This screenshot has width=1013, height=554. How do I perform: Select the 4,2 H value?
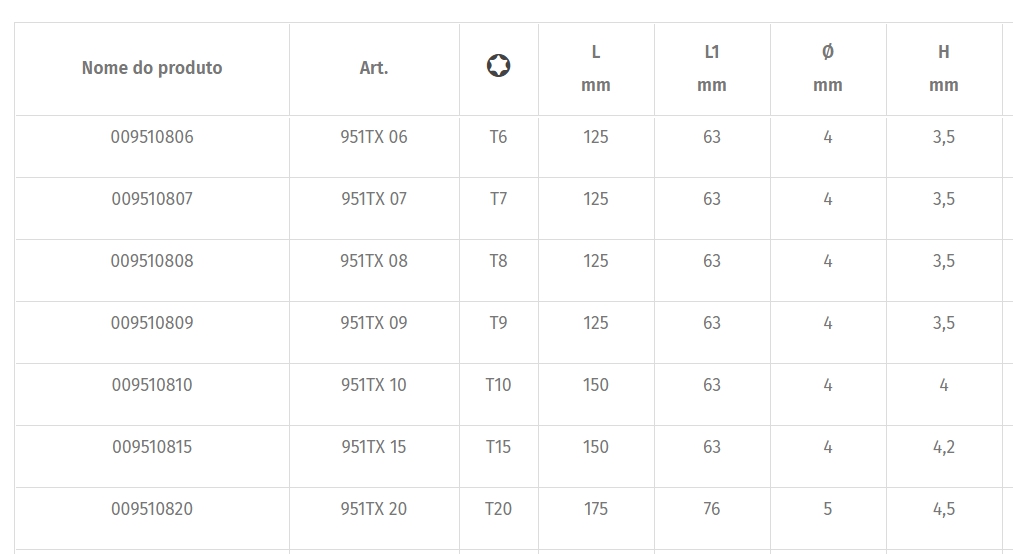pyautogui.click(x=944, y=447)
